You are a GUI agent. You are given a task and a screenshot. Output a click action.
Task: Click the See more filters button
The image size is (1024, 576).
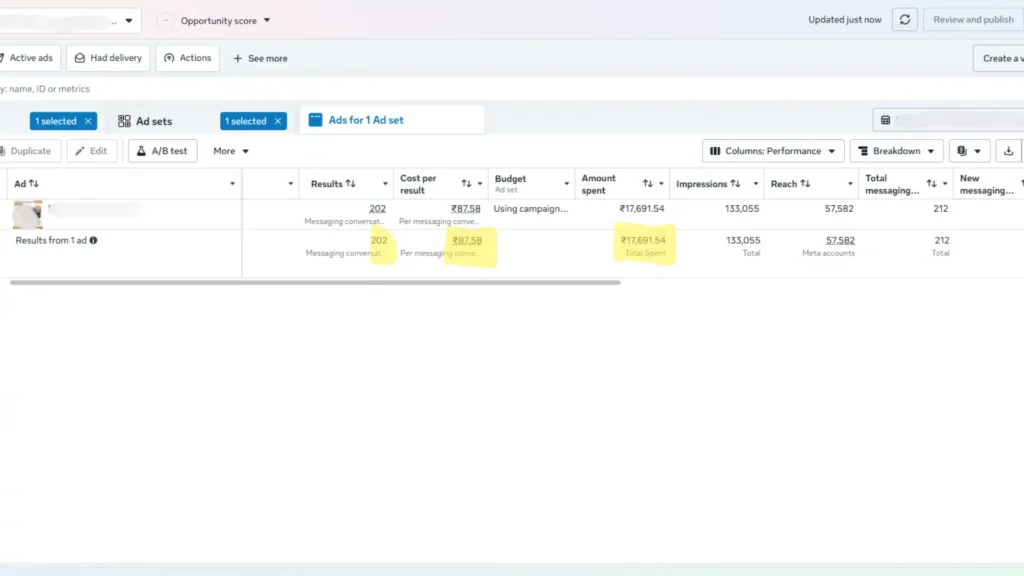pos(260,58)
